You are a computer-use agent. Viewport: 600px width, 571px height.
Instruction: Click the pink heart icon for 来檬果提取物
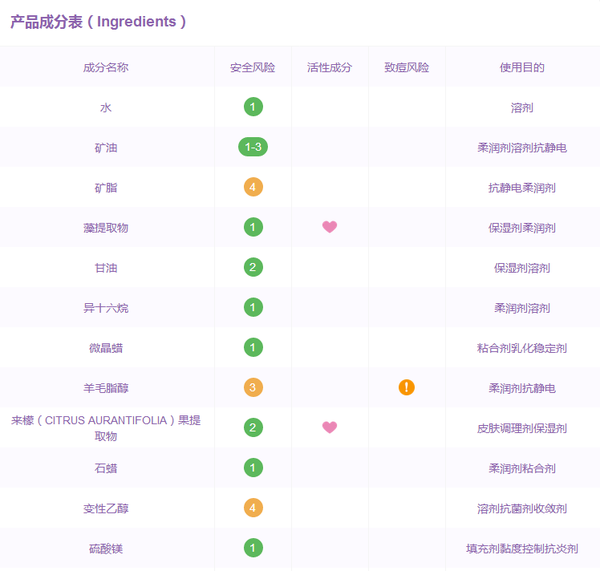329,427
